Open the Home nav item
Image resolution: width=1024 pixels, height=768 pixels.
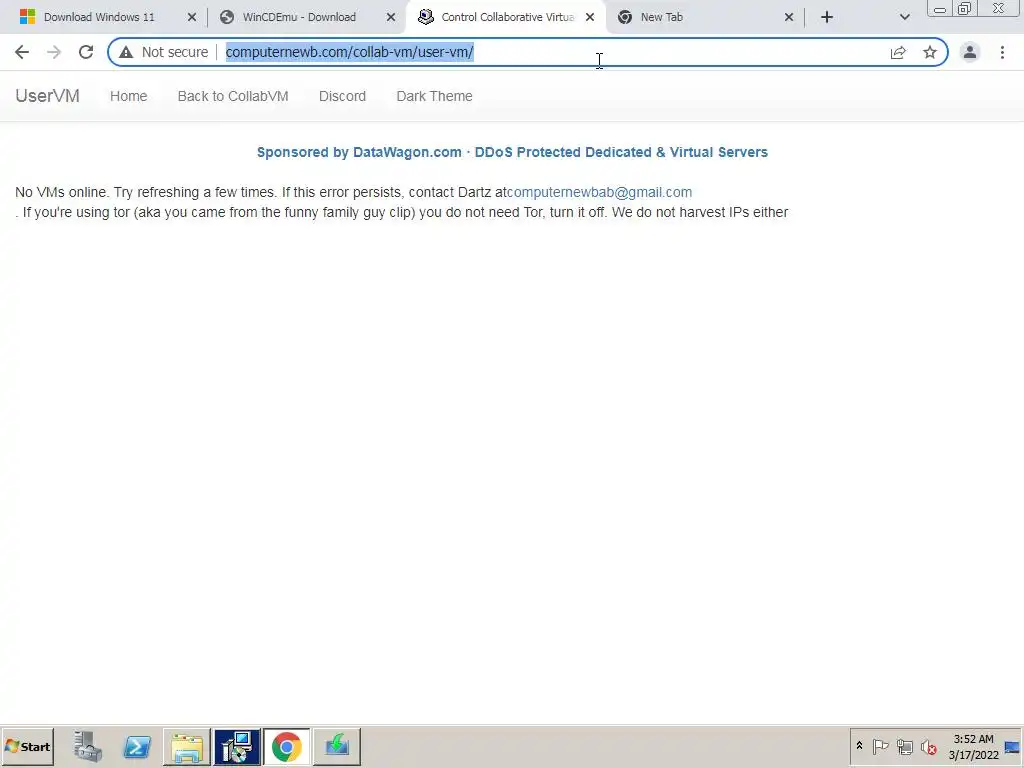click(129, 96)
